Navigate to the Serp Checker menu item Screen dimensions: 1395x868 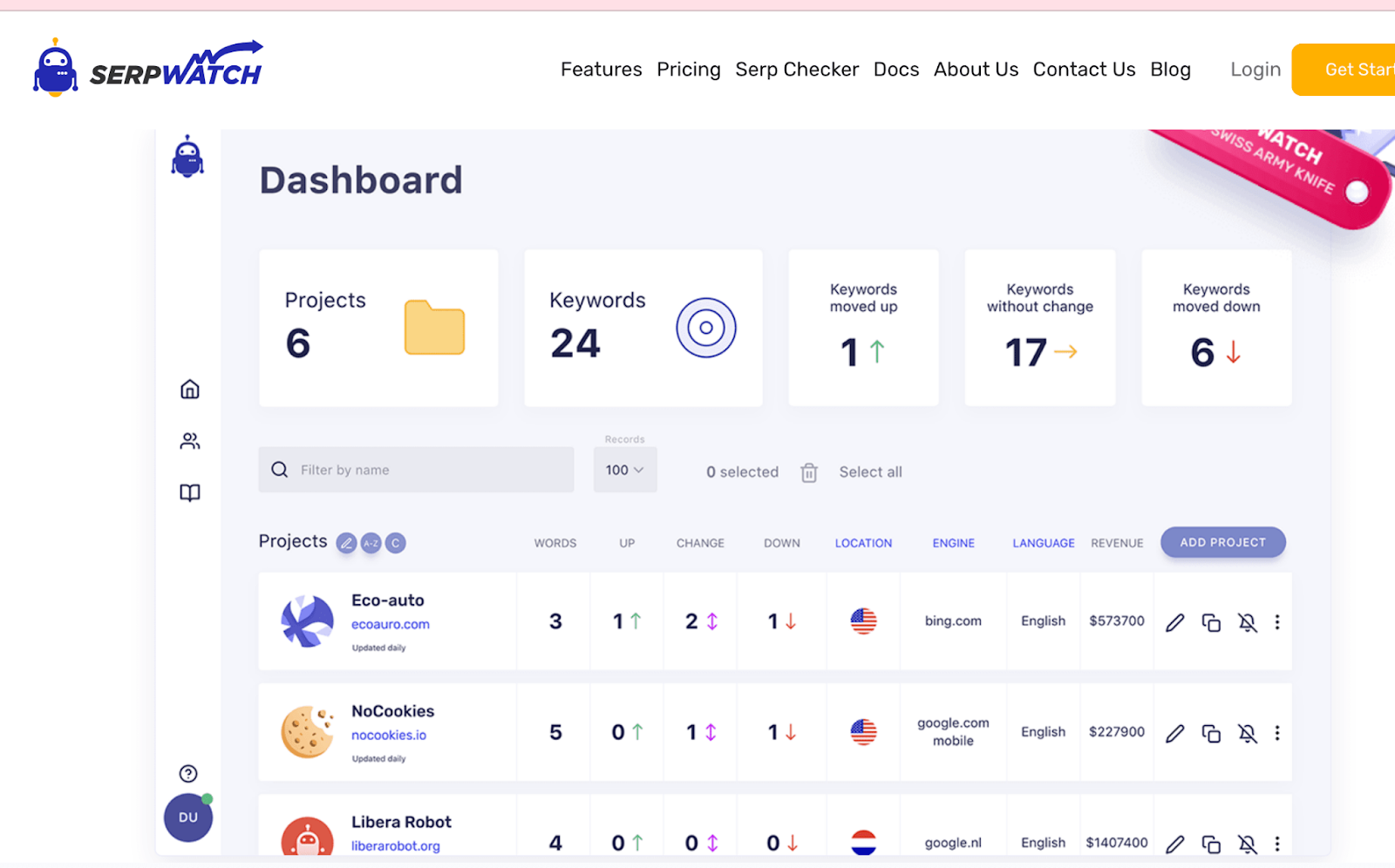click(796, 69)
